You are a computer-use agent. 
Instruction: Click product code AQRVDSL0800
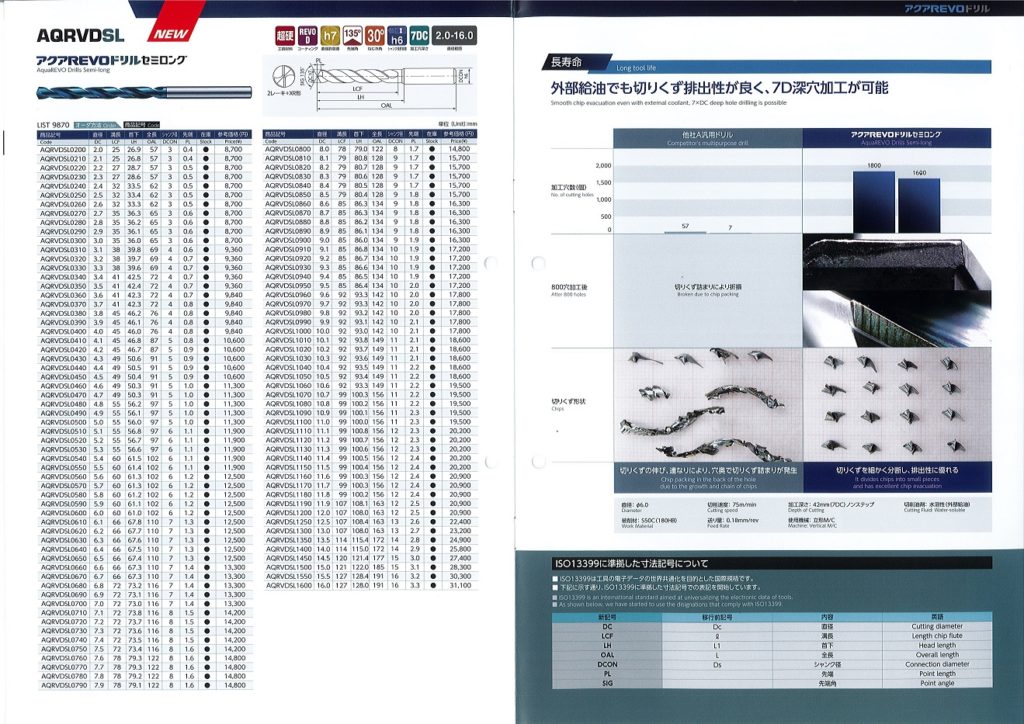point(288,150)
